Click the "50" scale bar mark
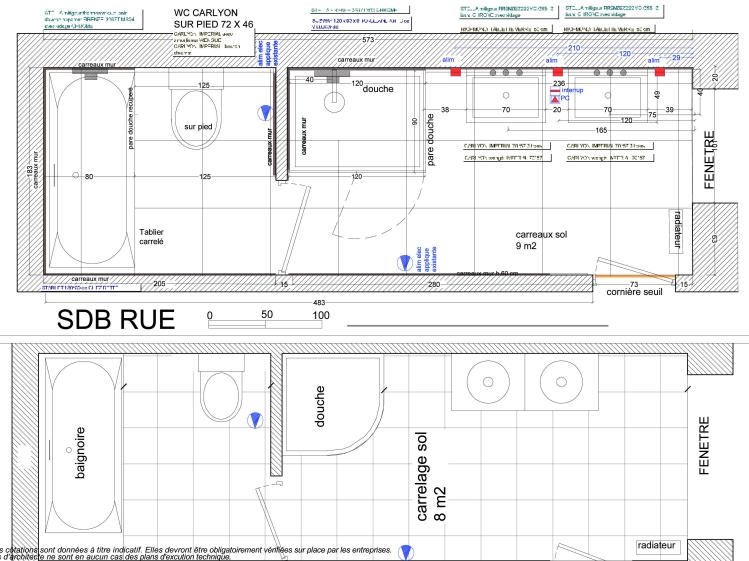 coord(267,314)
